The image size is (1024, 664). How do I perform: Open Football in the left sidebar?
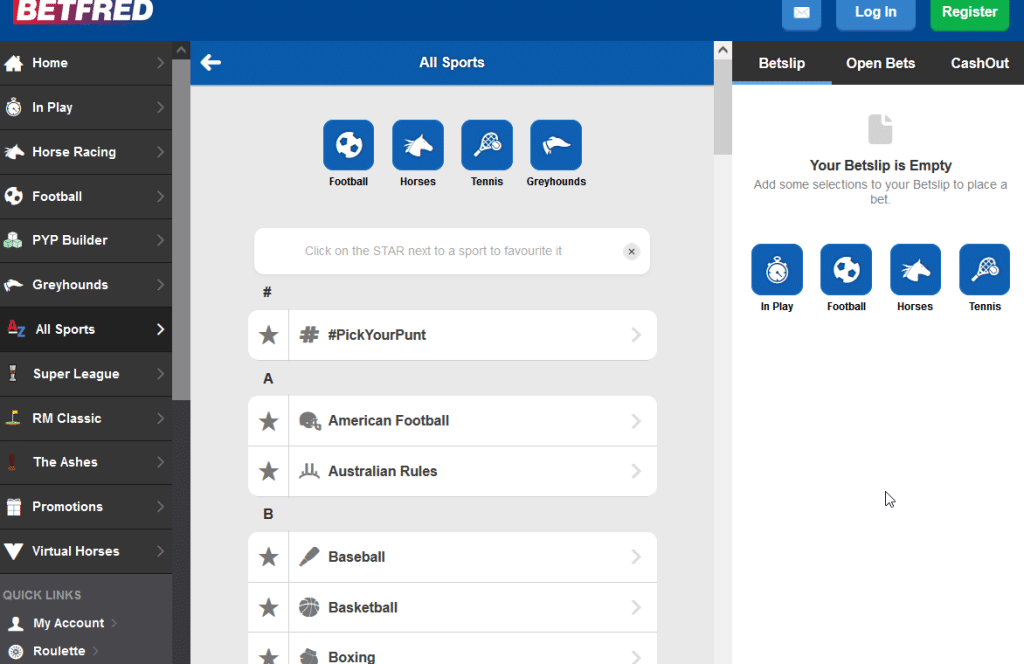(x=86, y=196)
